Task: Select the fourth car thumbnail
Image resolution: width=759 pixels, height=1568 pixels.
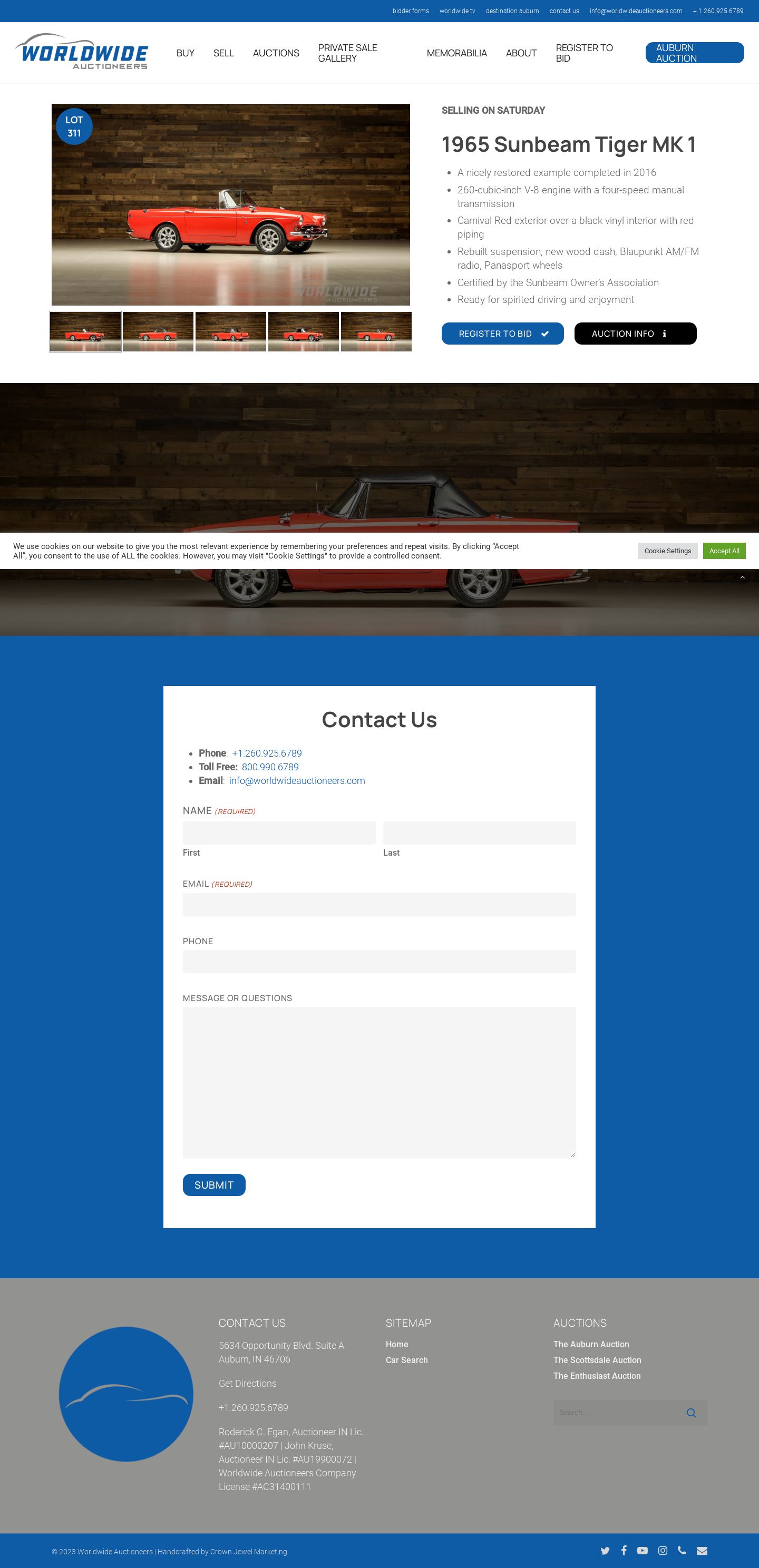Action: pyautogui.click(x=304, y=332)
